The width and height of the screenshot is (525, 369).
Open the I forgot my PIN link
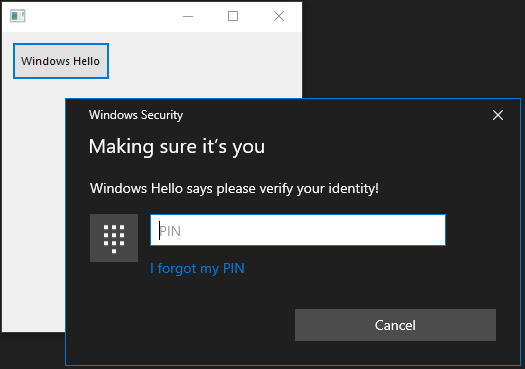tap(197, 269)
